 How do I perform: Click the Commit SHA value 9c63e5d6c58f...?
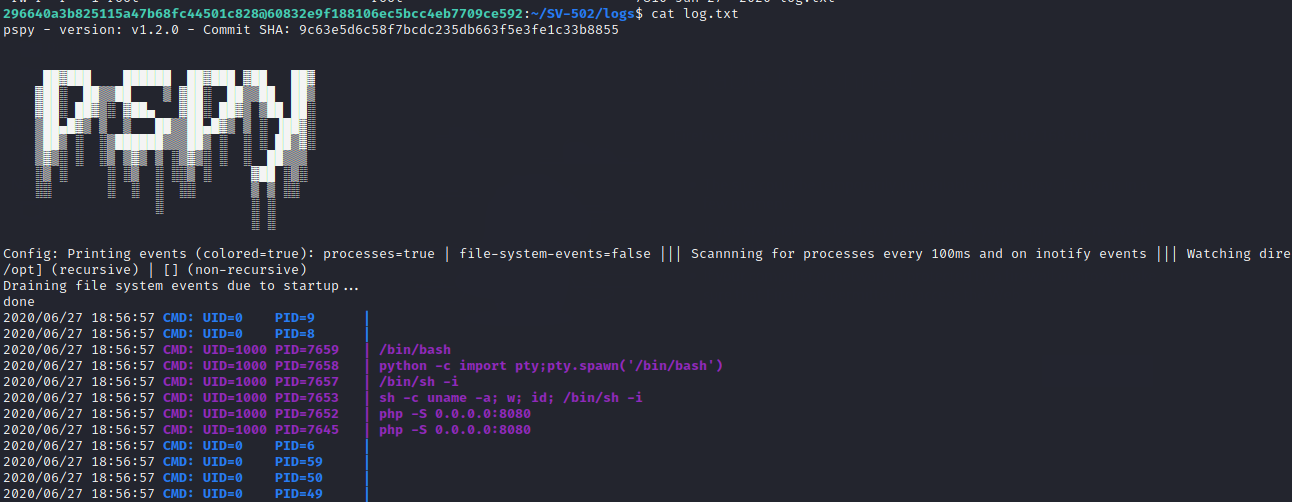(459, 30)
